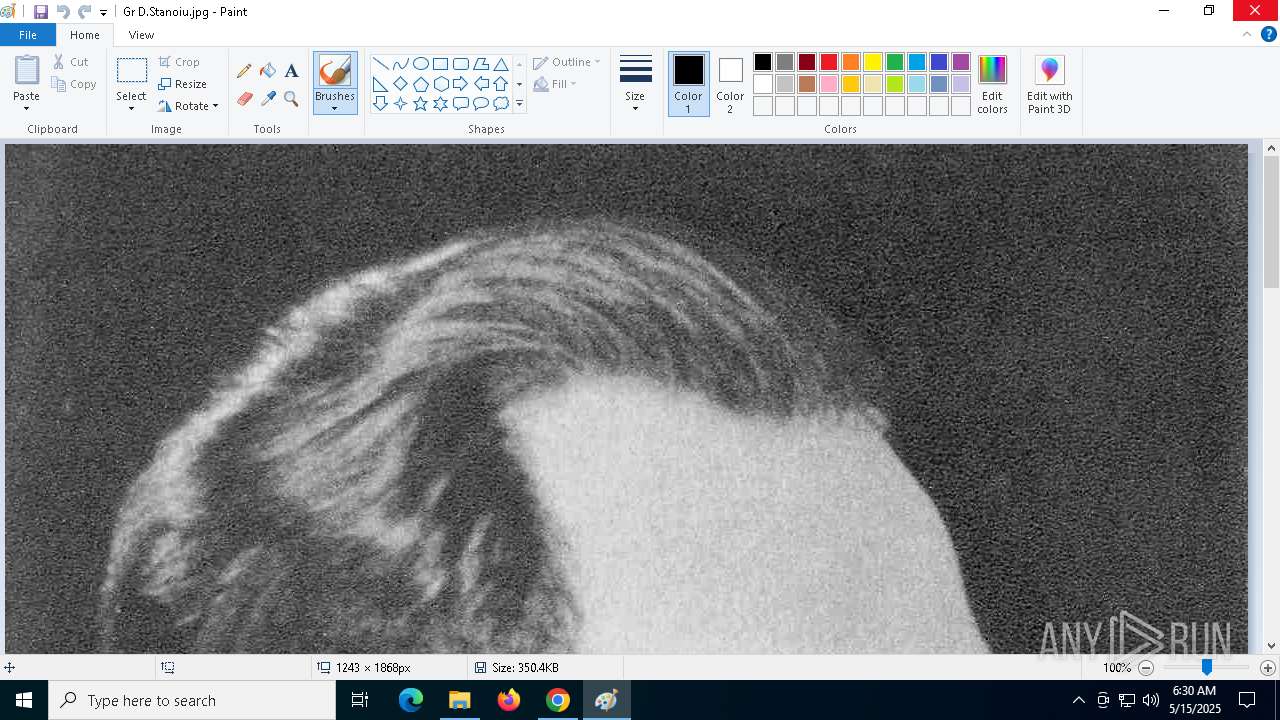
Task: Open File Explorer from taskbar
Action: coord(460,700)
